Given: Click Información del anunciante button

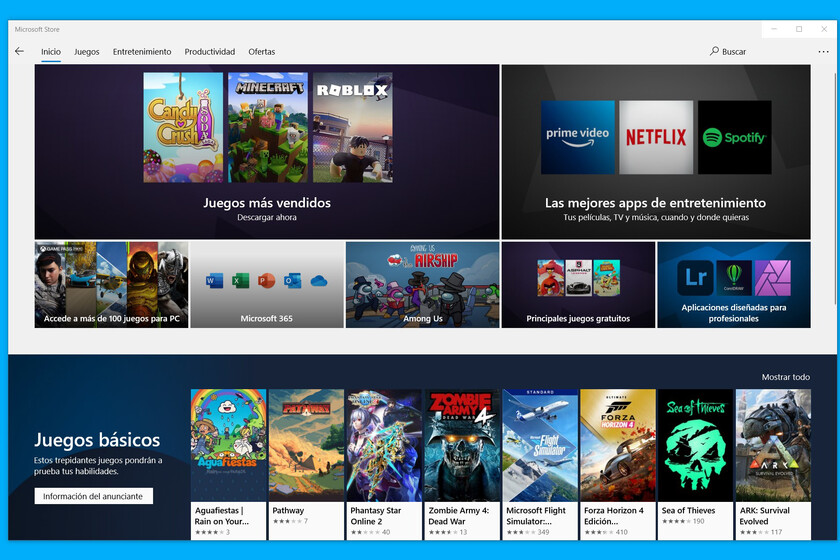Looking at the screenshot, I should tap(93, 496).
